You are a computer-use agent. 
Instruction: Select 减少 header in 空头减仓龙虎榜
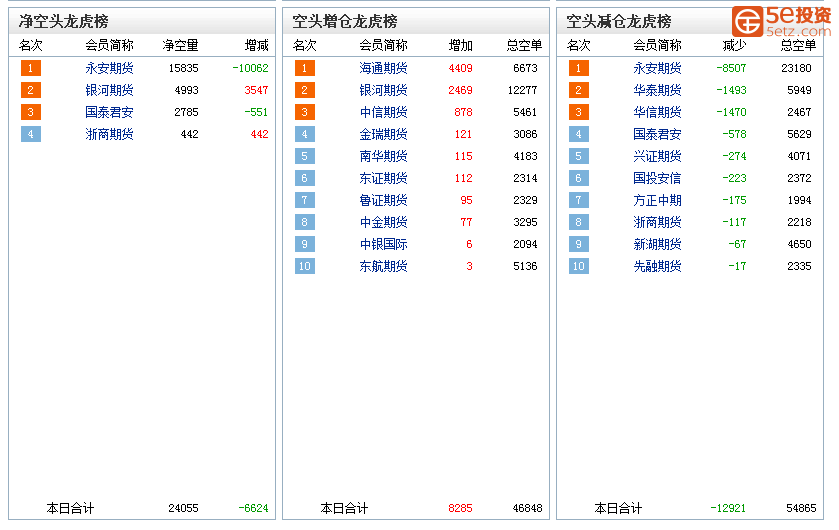coord(734,45)
